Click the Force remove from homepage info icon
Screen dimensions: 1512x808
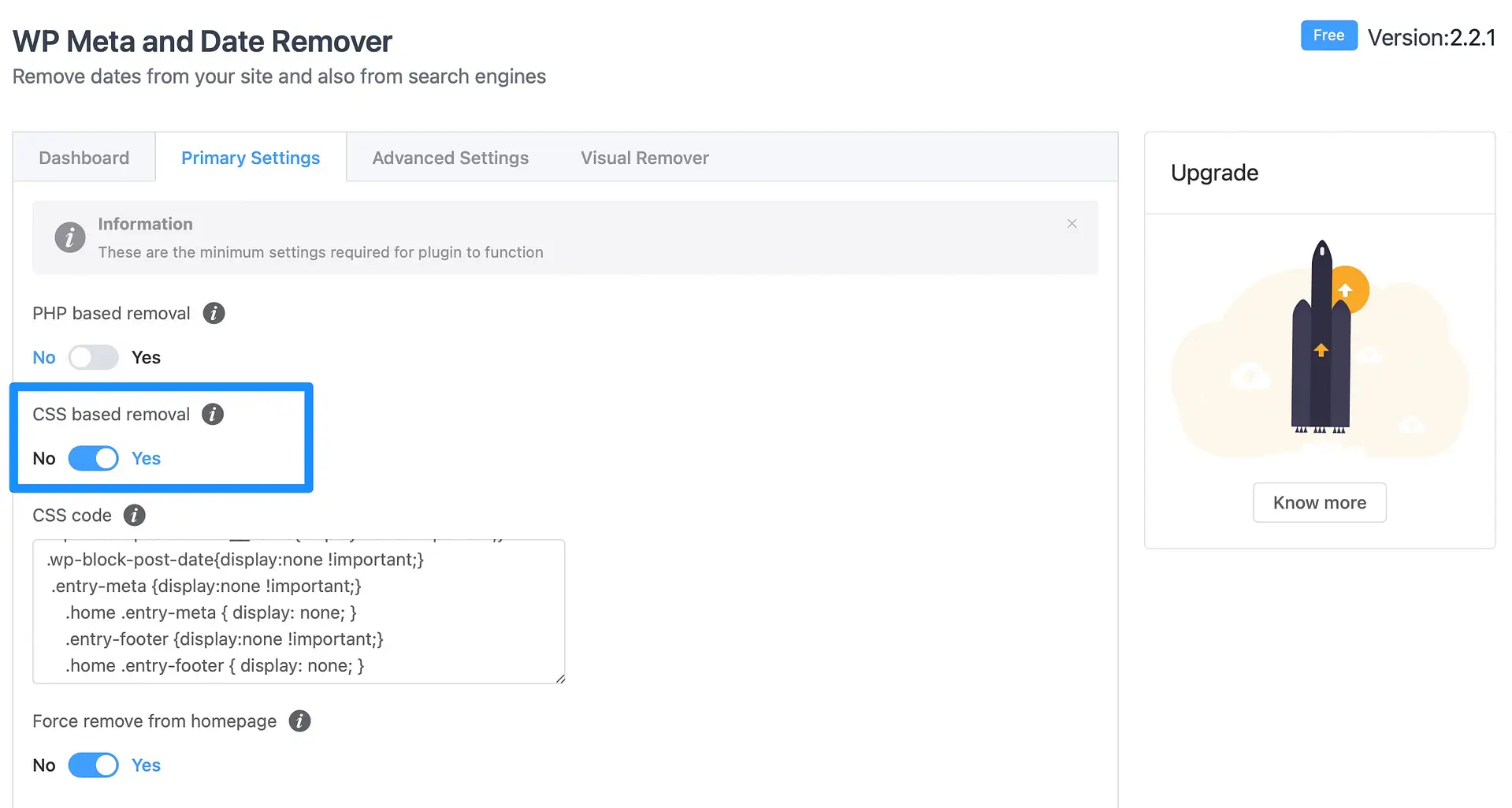(x=299, y=720)
